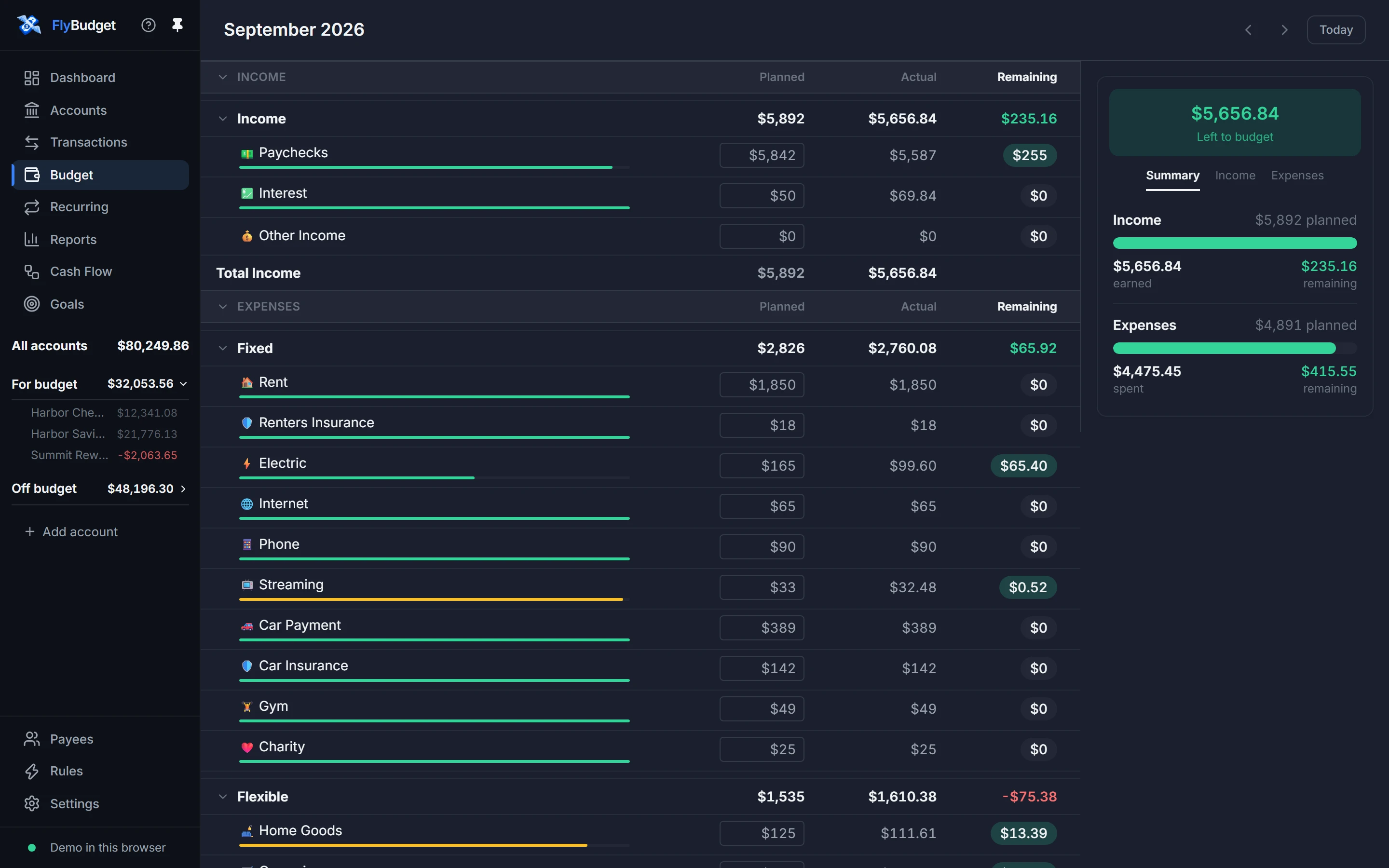Expand the Off budget accounts chevron
Image resolution: width=1389 pixels, height=868 pixels.
coord(184,488)
